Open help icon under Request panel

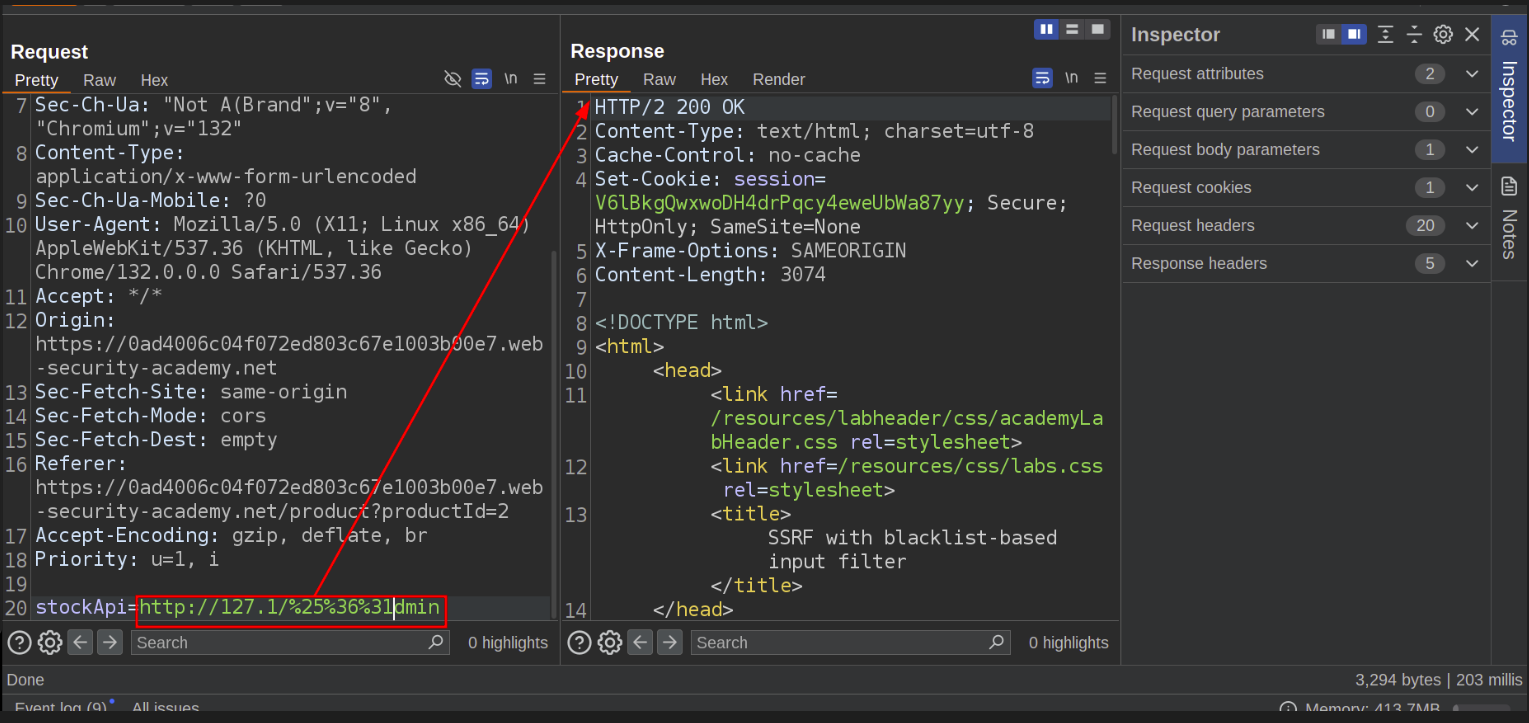point(18,642)
